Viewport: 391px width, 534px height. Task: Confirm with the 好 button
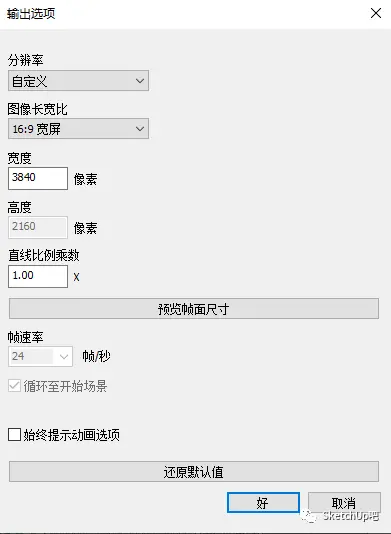[263, 502]
